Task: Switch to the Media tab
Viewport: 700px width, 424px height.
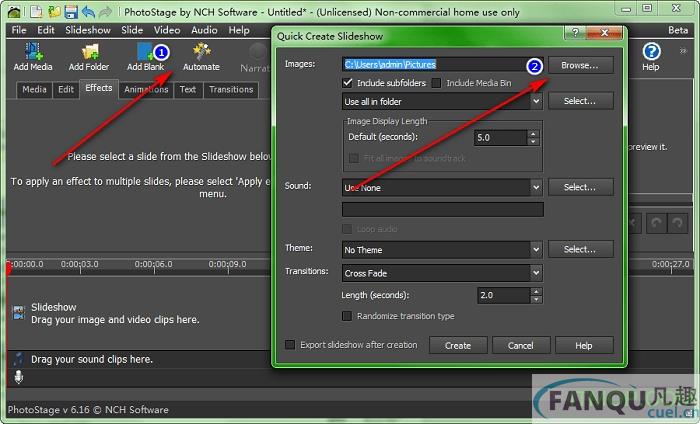Action: (x=34, y=89)
